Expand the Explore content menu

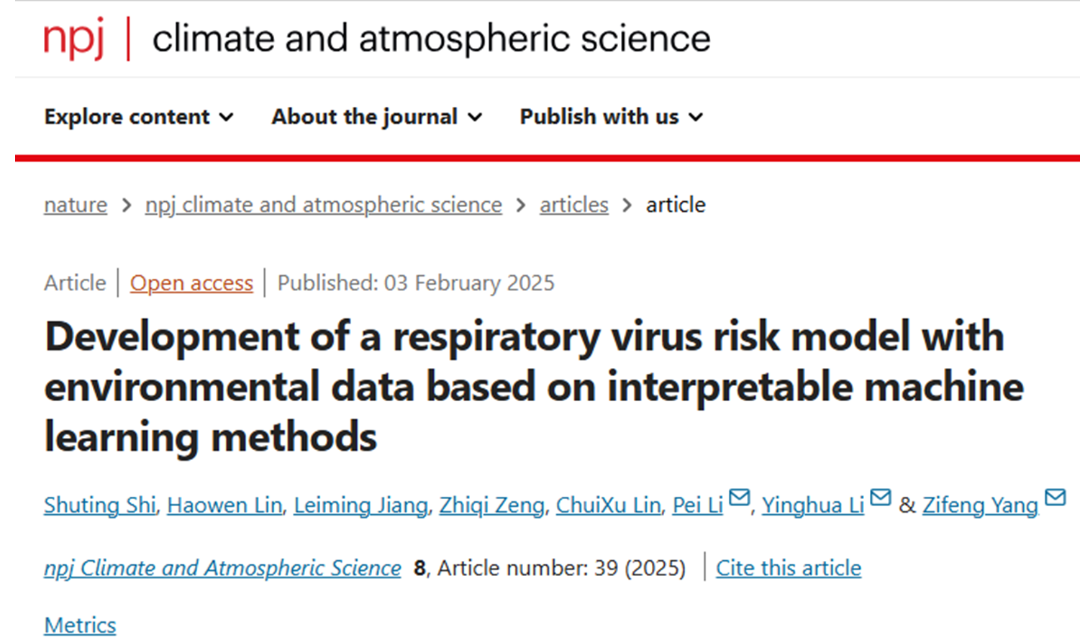pos(139,117)
